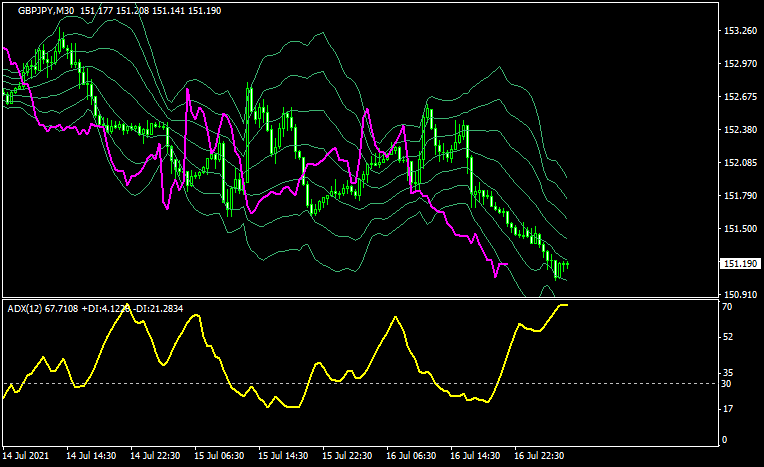
Task: Click price scale value 151.500
Action: 741,229
